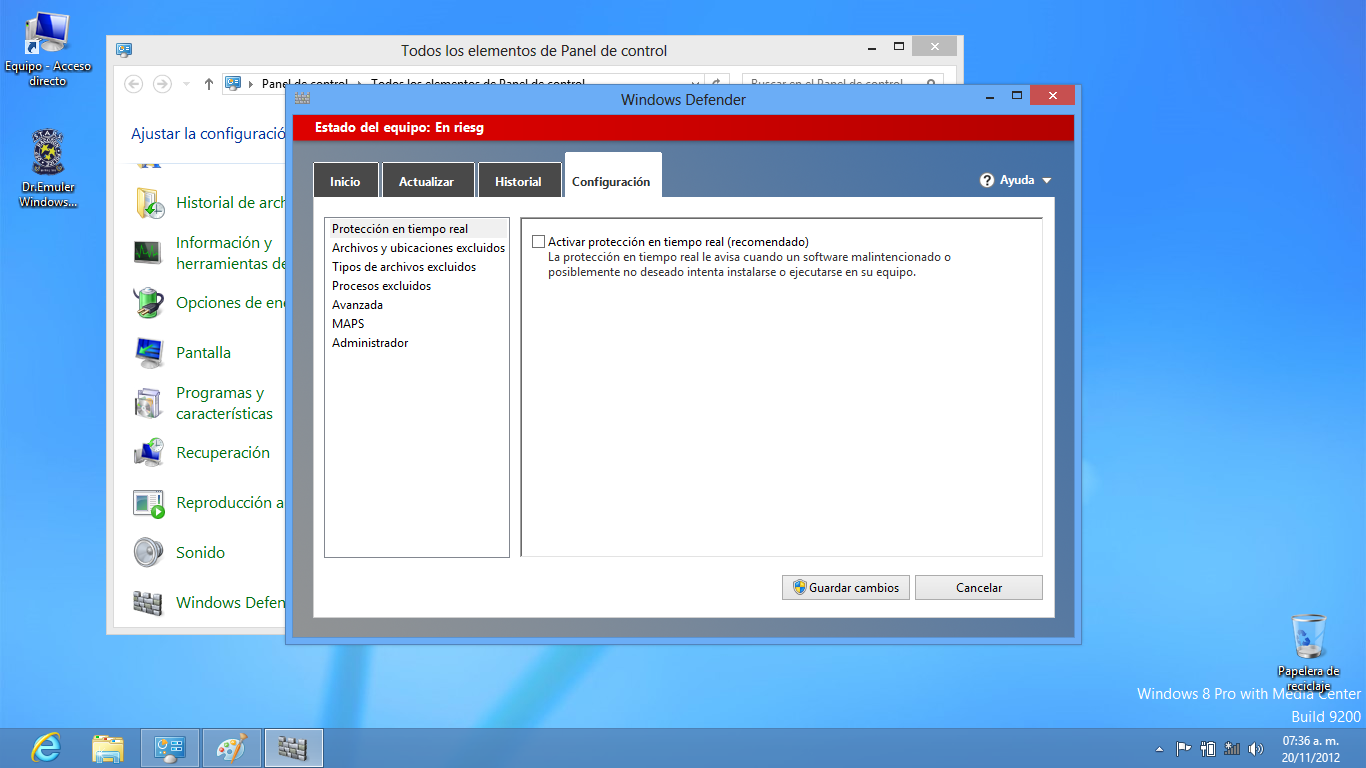Select 'Archivos y ubicaciones excluidos'

coord(418,248)
